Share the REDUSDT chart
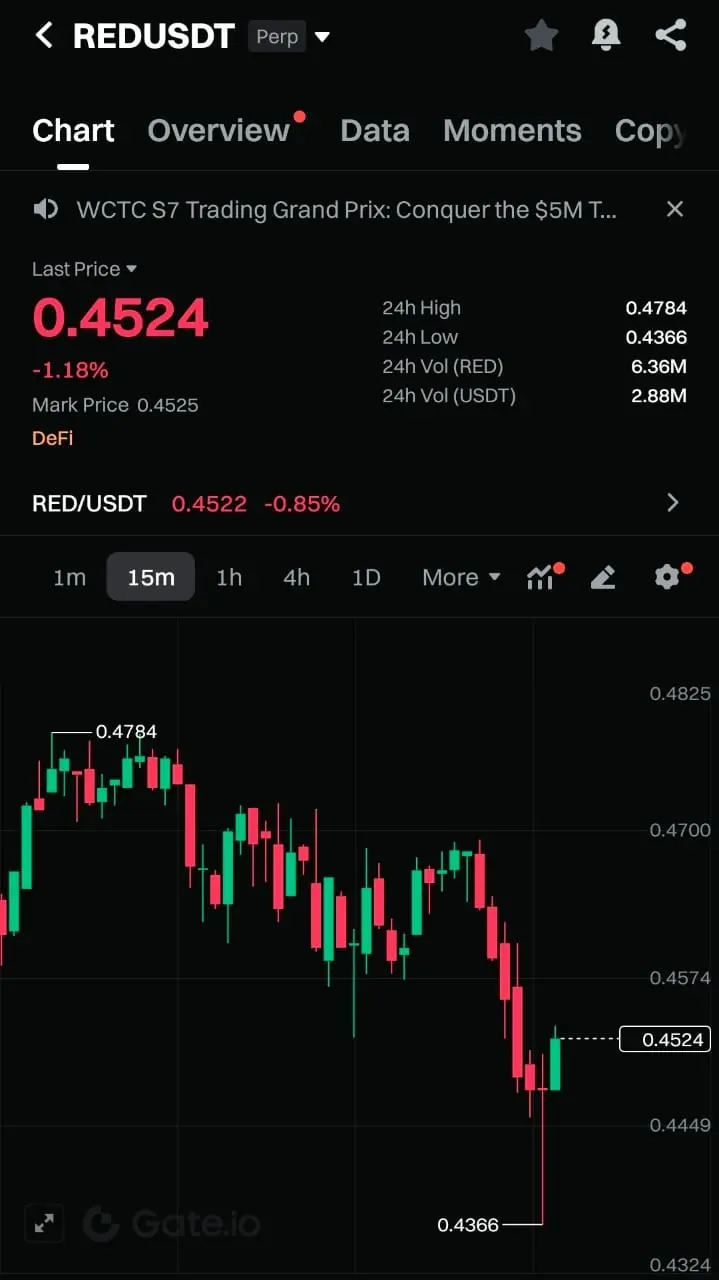Image resolution: width=719 pixels, height=1280 pixels. (x=671, y=36)
